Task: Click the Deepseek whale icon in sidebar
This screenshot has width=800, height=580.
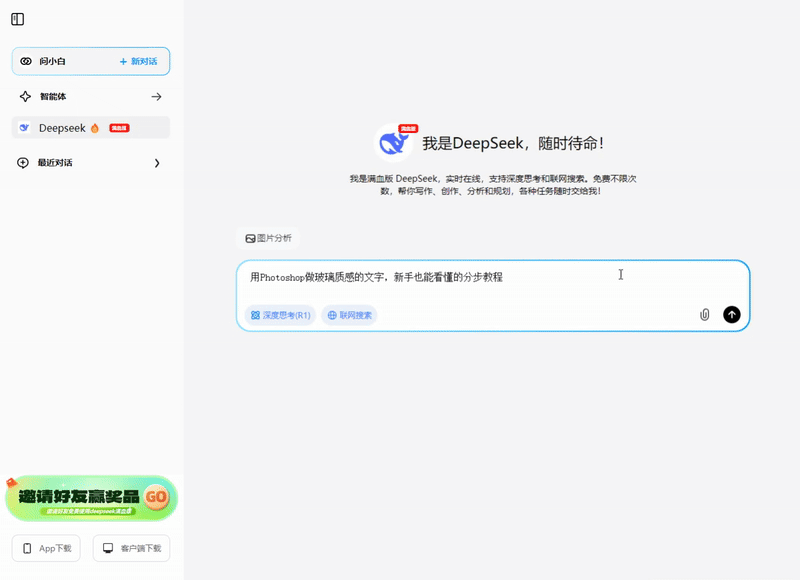Action: (24, 128)
